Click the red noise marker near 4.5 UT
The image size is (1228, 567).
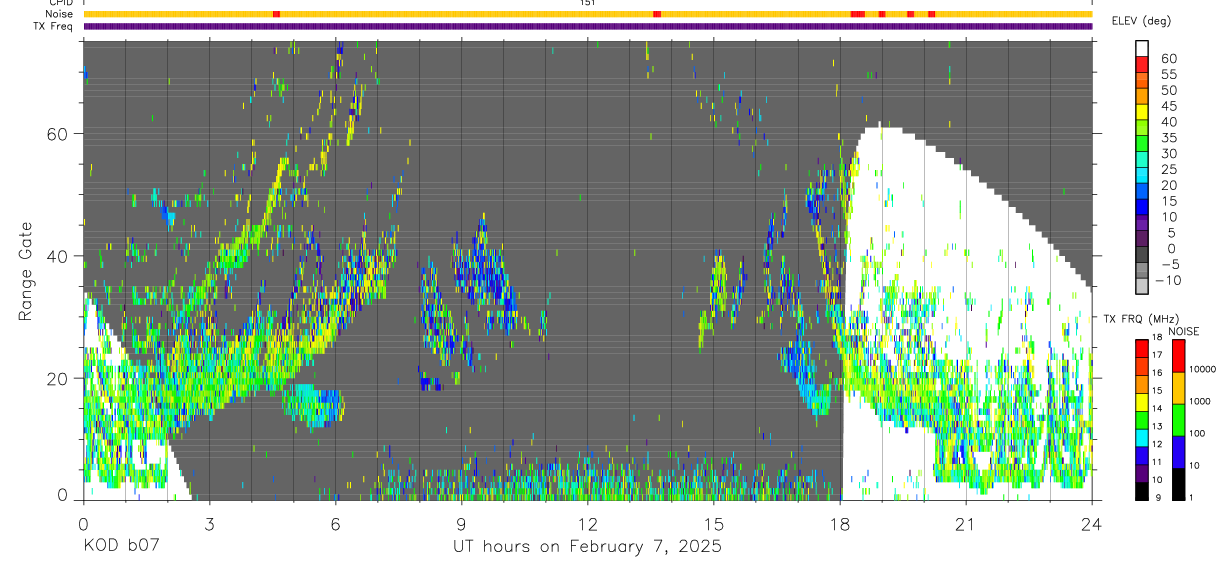(276, 14)
